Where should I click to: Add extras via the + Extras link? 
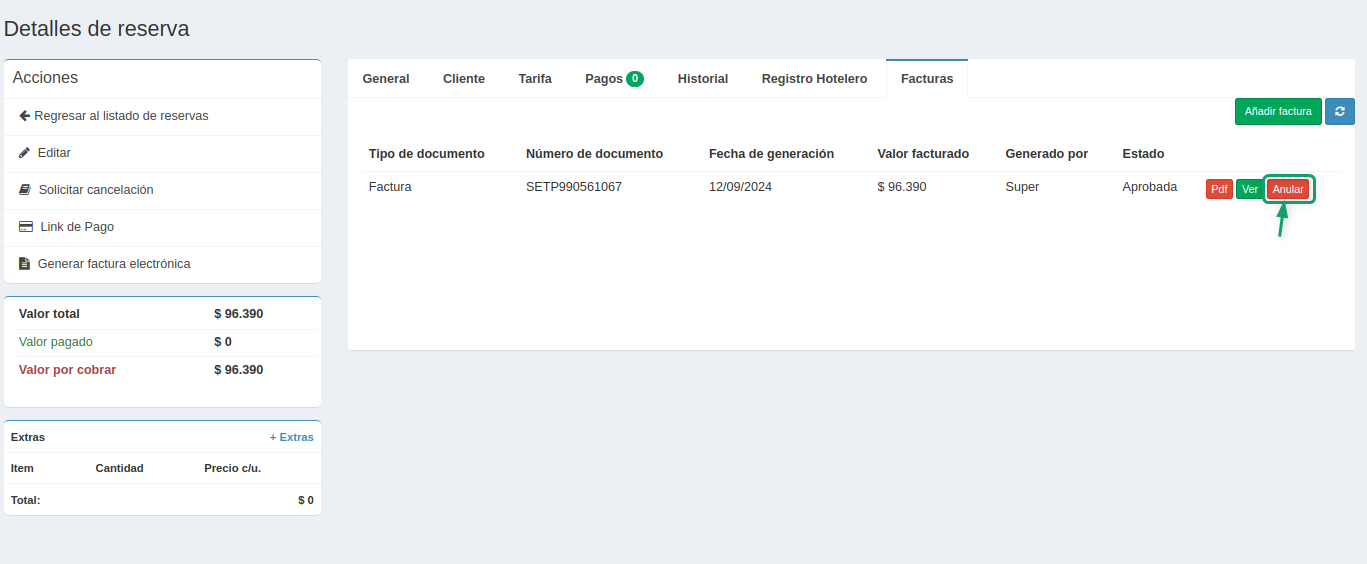tap(292, 437)
